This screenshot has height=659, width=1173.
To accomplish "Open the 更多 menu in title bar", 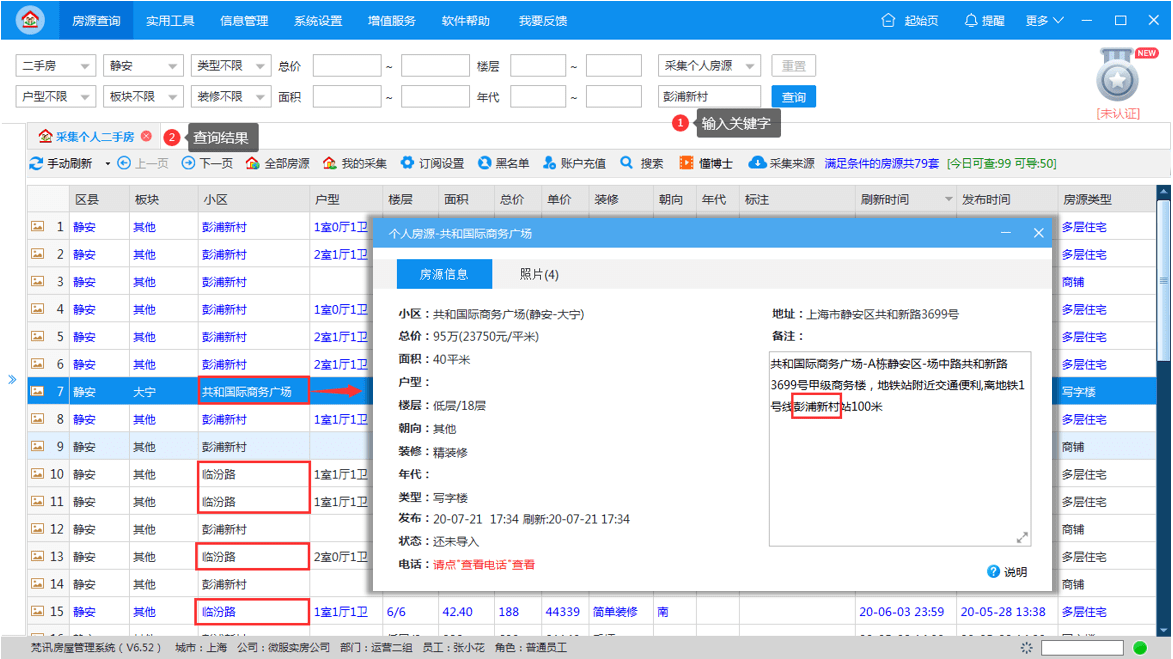I will (x=1044, y=20).
